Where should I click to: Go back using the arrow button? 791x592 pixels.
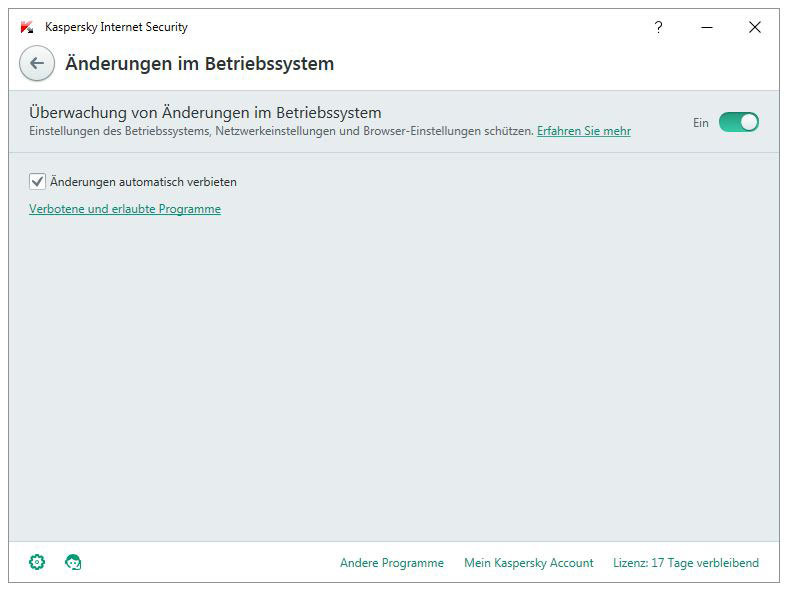click(x=37, y=64)
